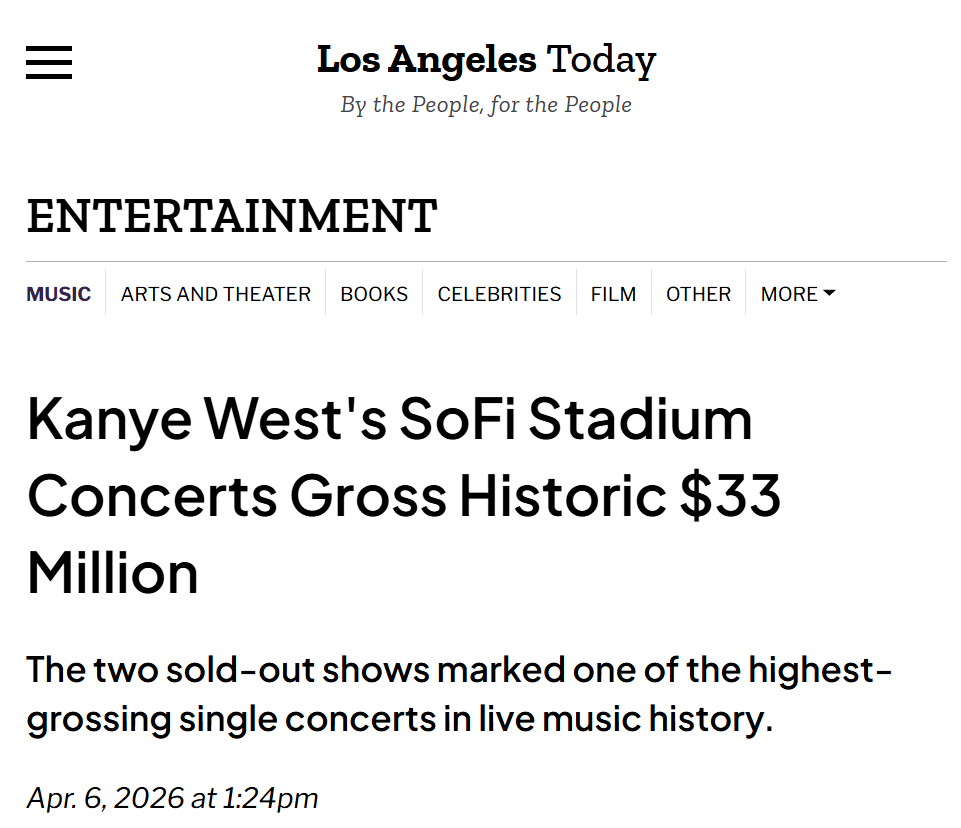Click the divider line under ENTERTAINMENT
The image size is (961, 828).
coord(486,262)
